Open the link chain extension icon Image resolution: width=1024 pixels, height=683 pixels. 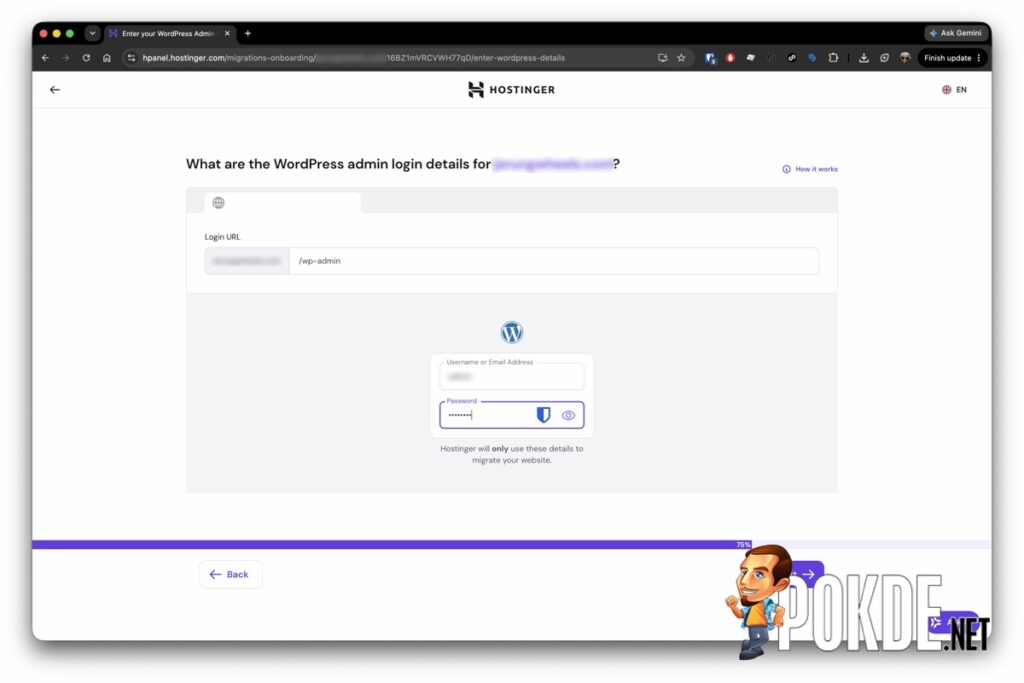tap(792, 57)
